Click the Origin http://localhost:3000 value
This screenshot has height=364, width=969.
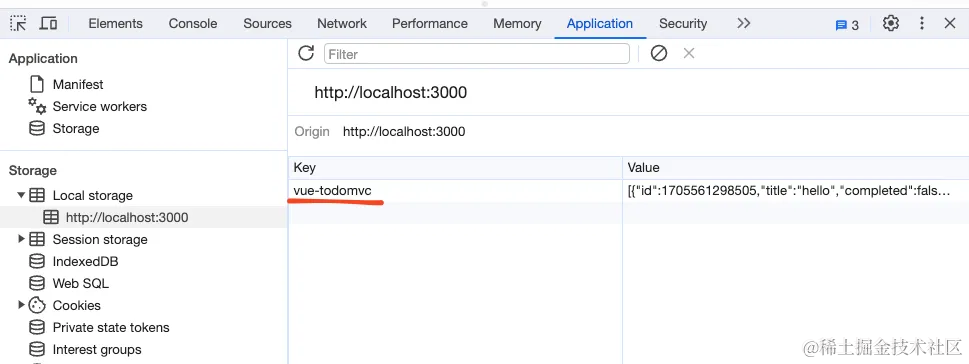click(404, 132)
